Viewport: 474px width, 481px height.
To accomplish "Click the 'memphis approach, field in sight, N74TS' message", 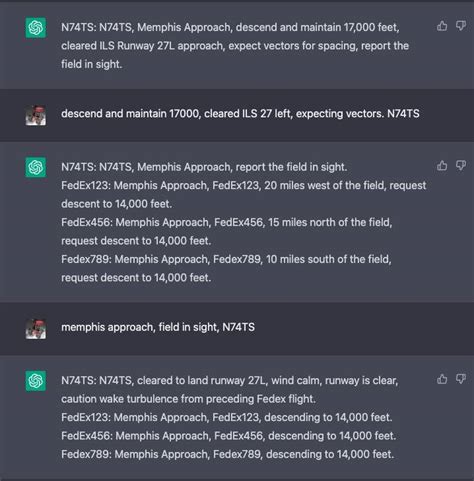I will click(158, 327).
